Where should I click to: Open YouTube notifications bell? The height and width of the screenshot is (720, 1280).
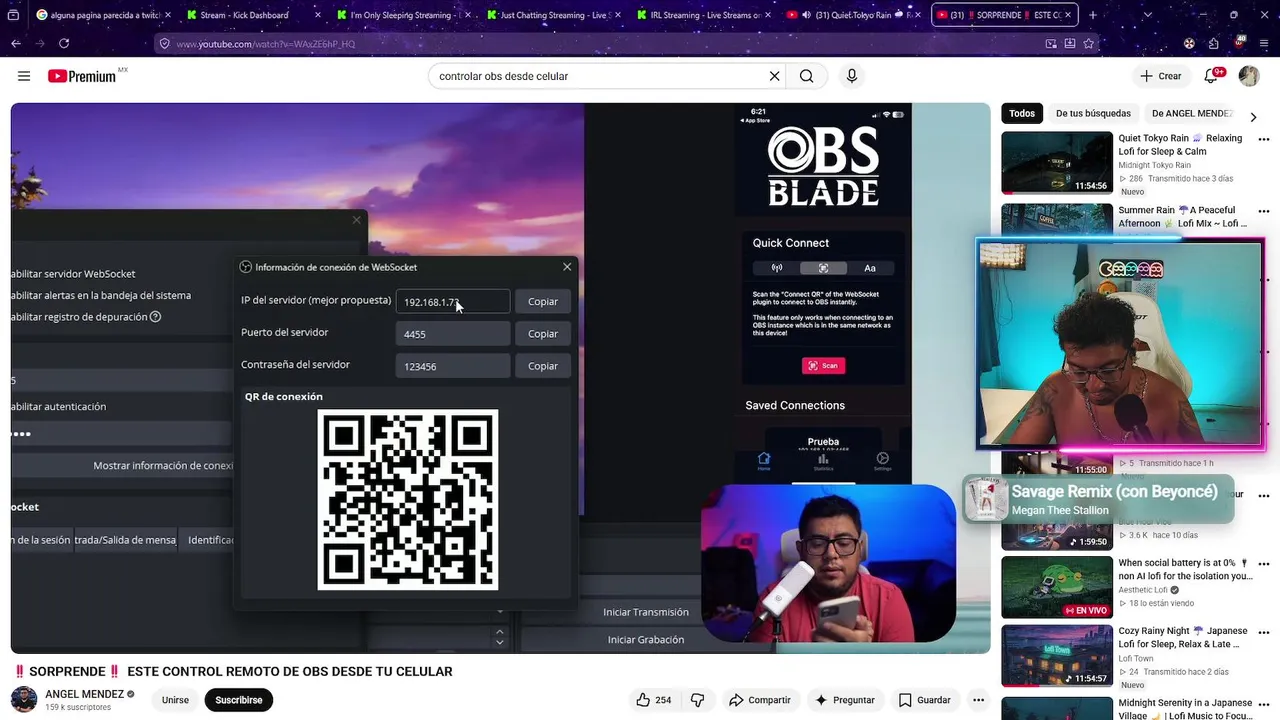click(1211, 76)
